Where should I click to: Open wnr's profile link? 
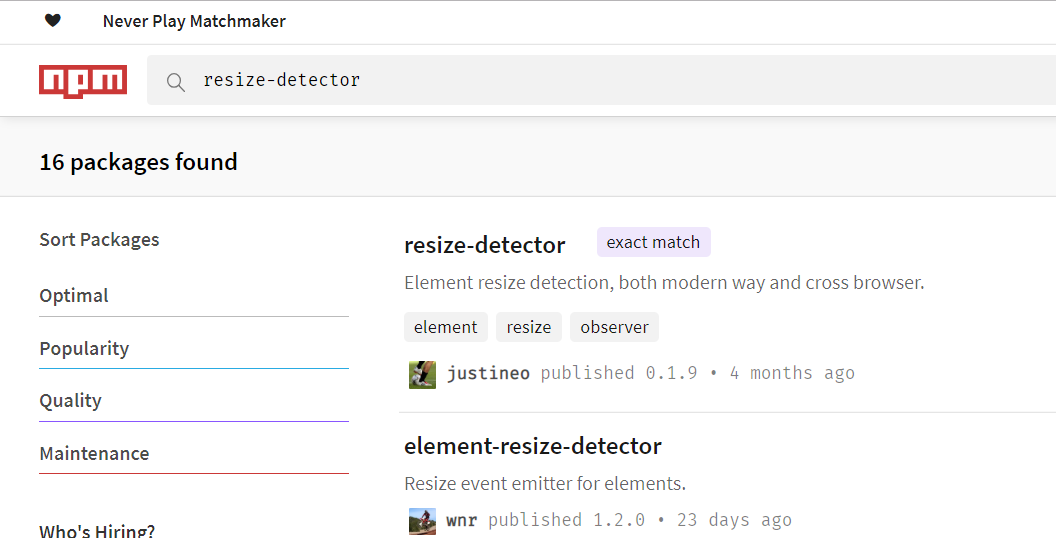click(x=462, y=520)
